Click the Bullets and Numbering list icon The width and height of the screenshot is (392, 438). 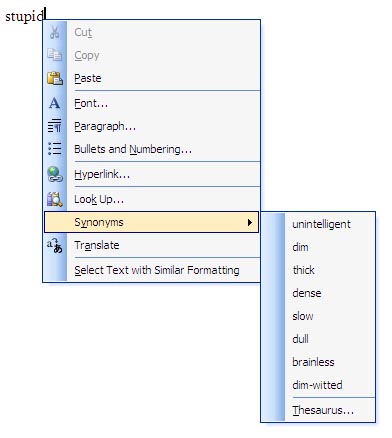coord(55,149)
